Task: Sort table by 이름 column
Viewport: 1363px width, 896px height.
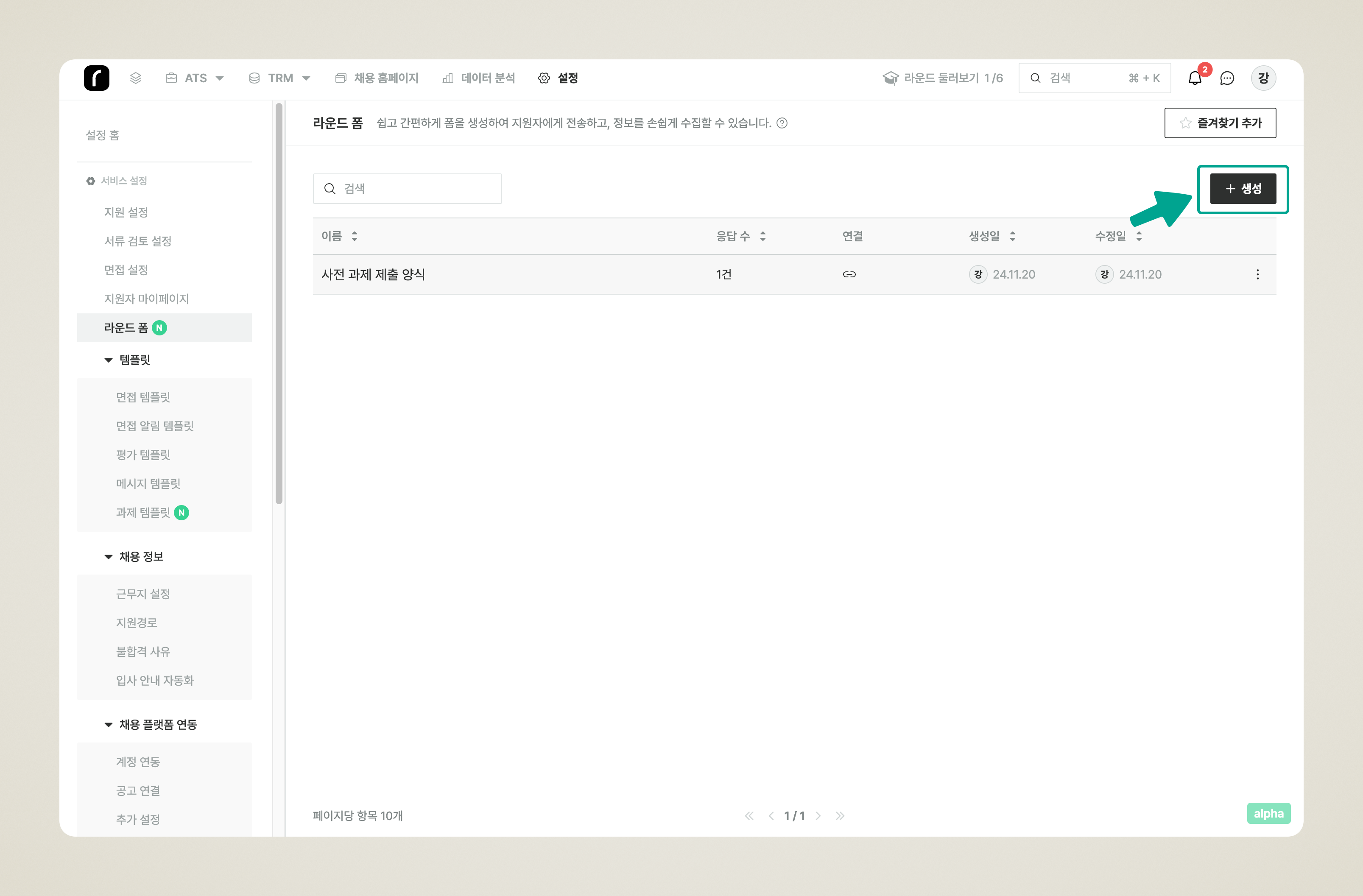Action: click(355, 236)
